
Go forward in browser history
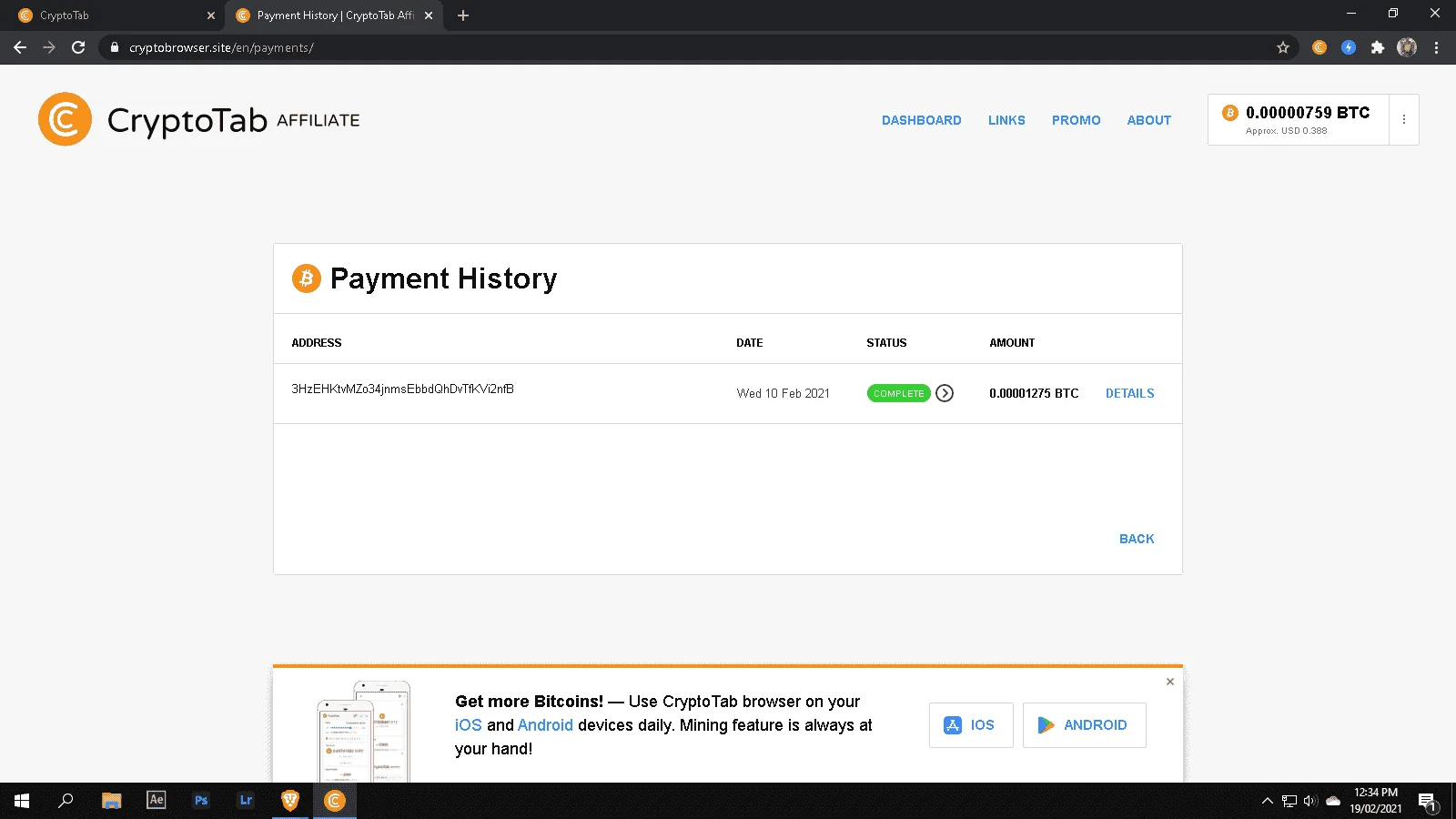pos(49,47)
